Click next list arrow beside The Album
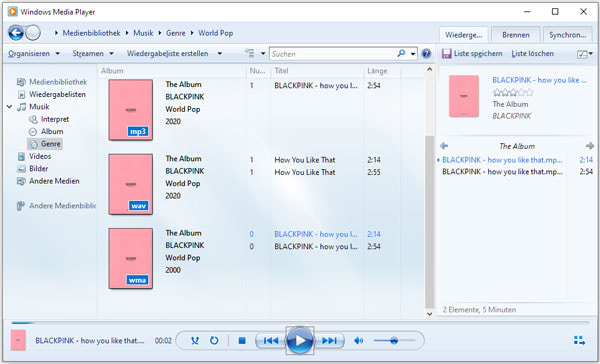The height and width of the screenshot is (364, 600). point(590,146)
